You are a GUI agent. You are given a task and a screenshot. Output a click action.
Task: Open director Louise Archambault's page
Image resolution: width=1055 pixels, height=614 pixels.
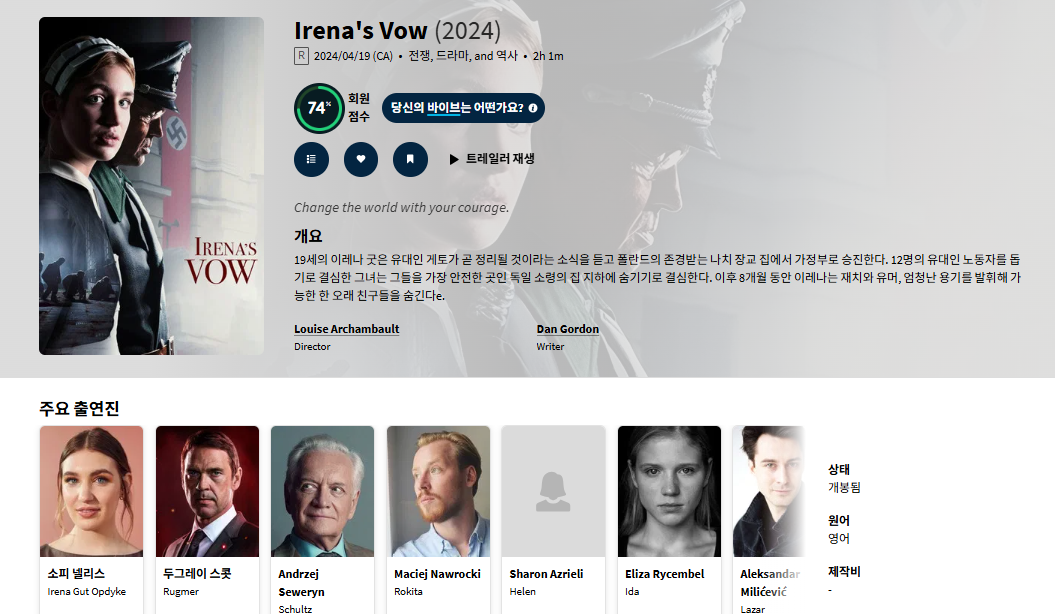[x=347, y=329]
